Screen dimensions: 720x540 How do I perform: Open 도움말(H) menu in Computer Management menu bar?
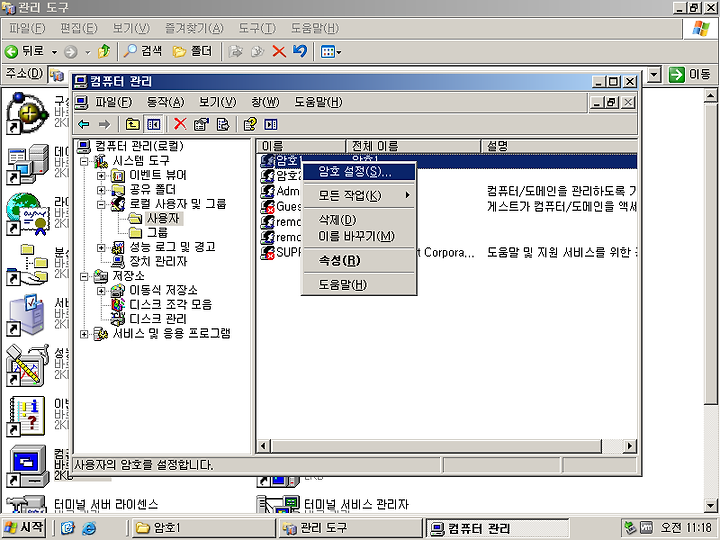pyautogui.click(x=318, y=102)
